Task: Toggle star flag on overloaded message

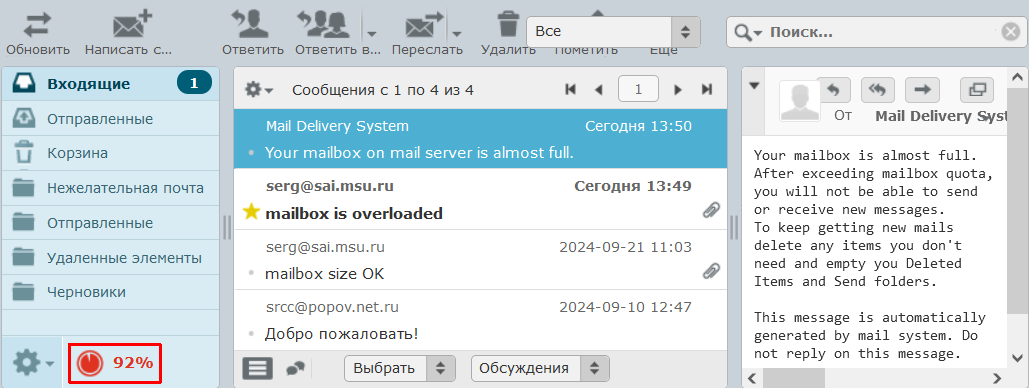Action: tap(251, 211)
